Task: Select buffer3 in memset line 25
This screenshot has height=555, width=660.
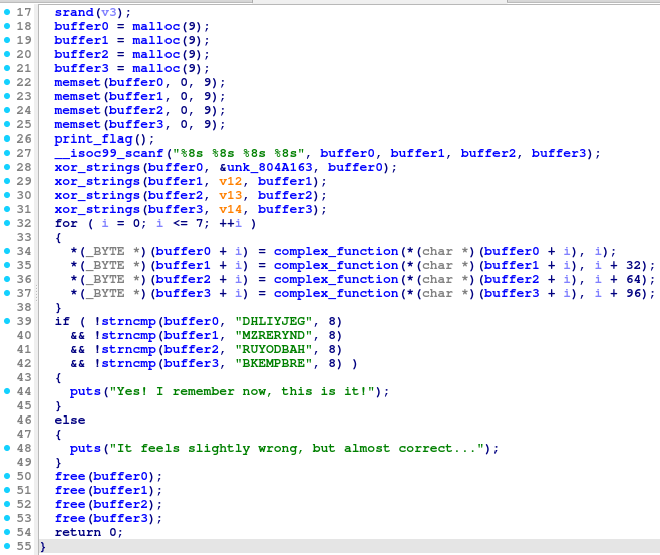Action: point(136,124)
